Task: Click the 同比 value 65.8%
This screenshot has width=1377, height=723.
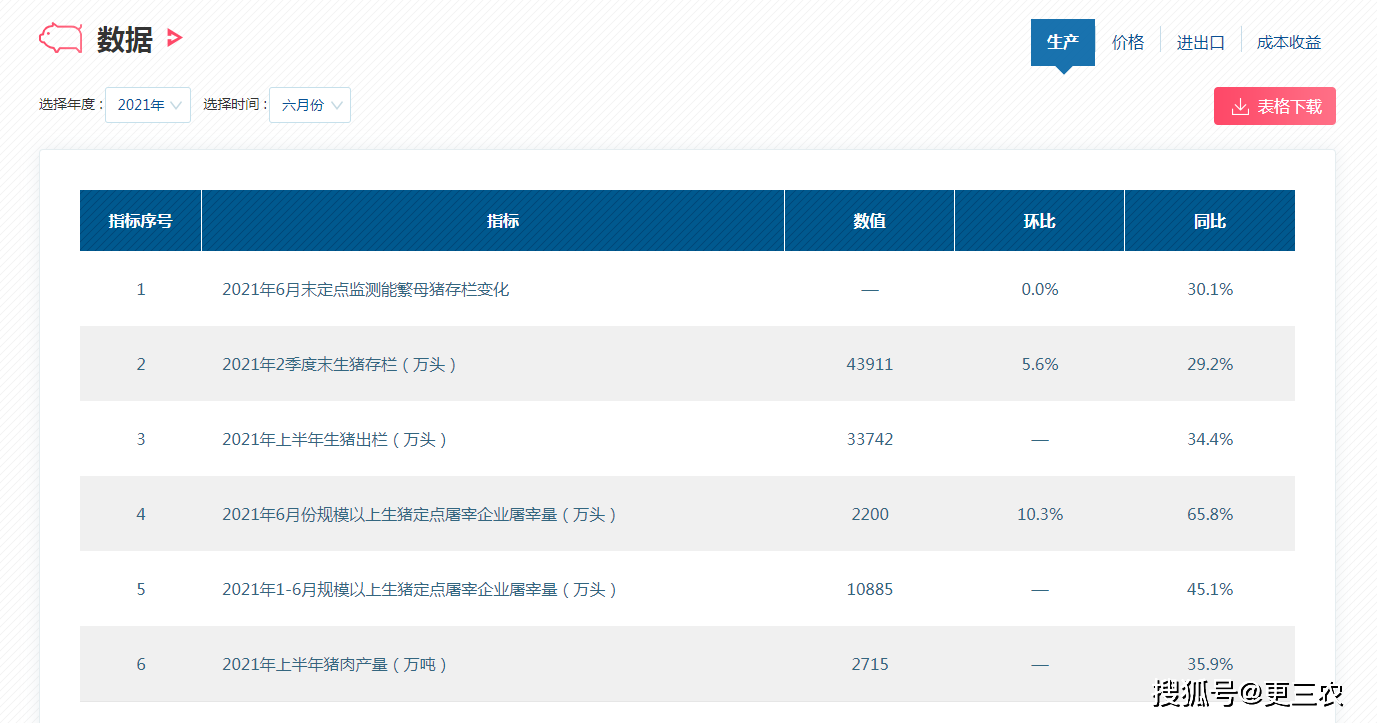Action: pos(1210,514)
